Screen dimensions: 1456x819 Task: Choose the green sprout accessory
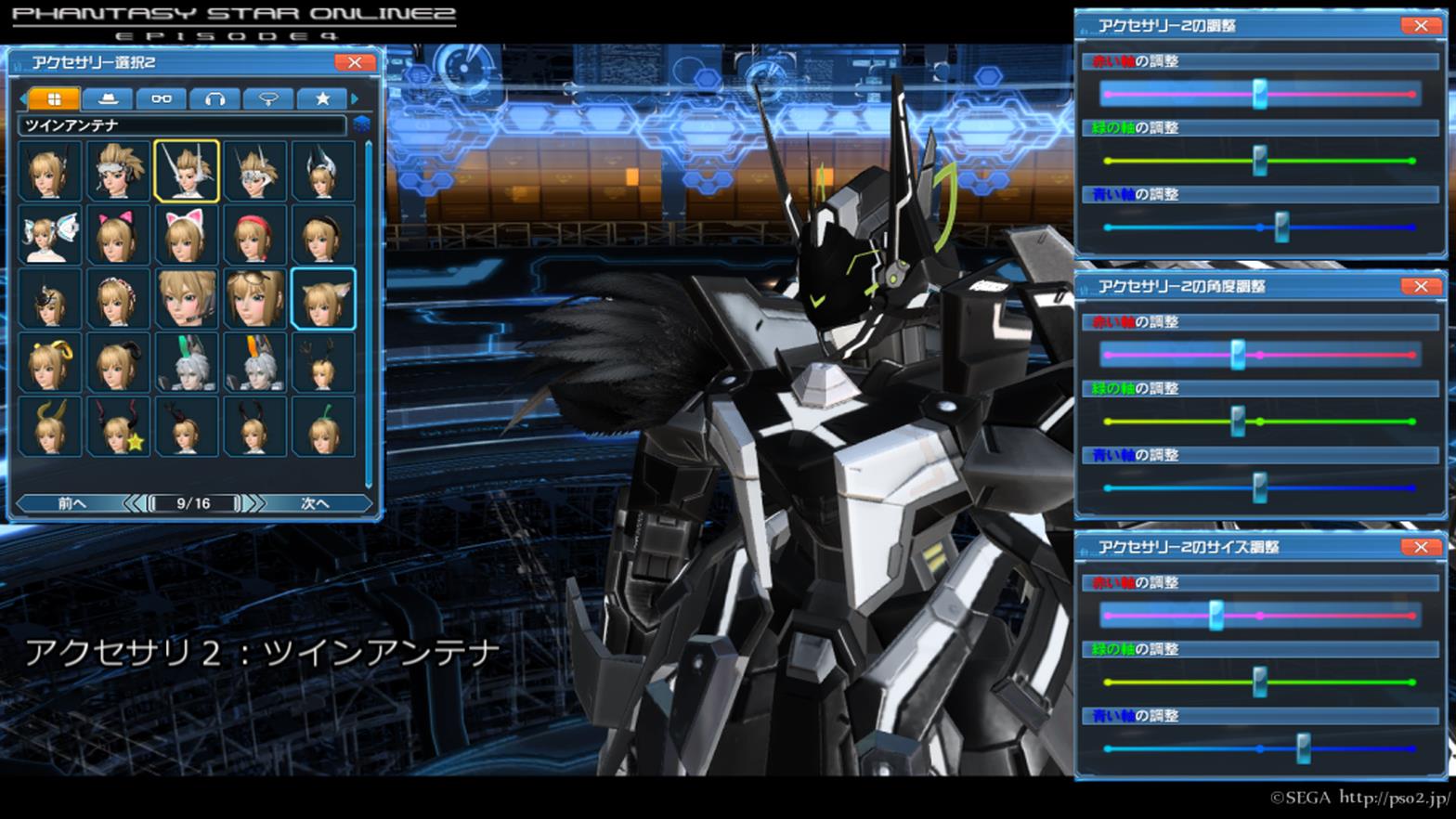tap(323, 427)
